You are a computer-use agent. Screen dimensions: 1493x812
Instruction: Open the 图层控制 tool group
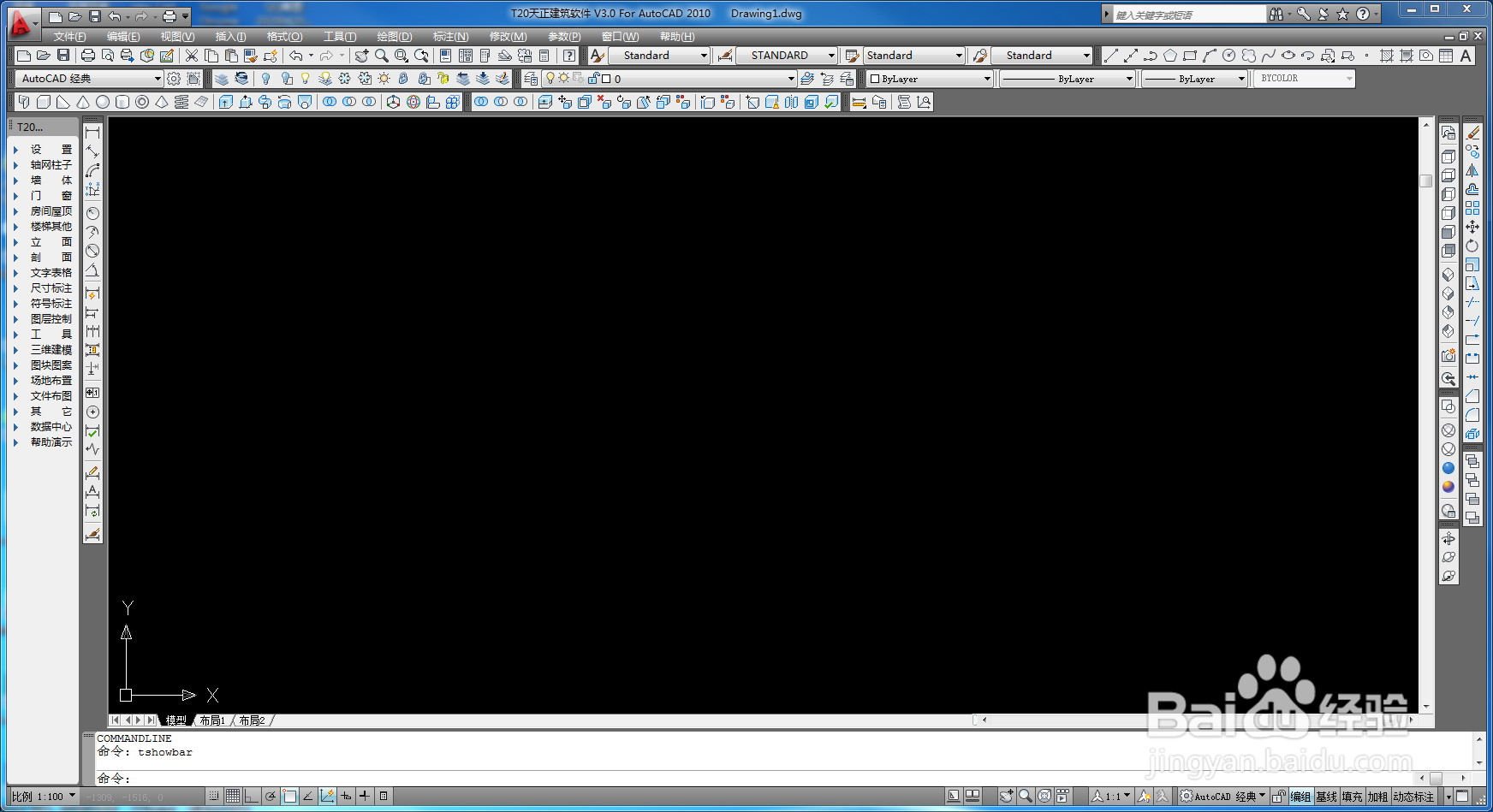tap(51, 319)
